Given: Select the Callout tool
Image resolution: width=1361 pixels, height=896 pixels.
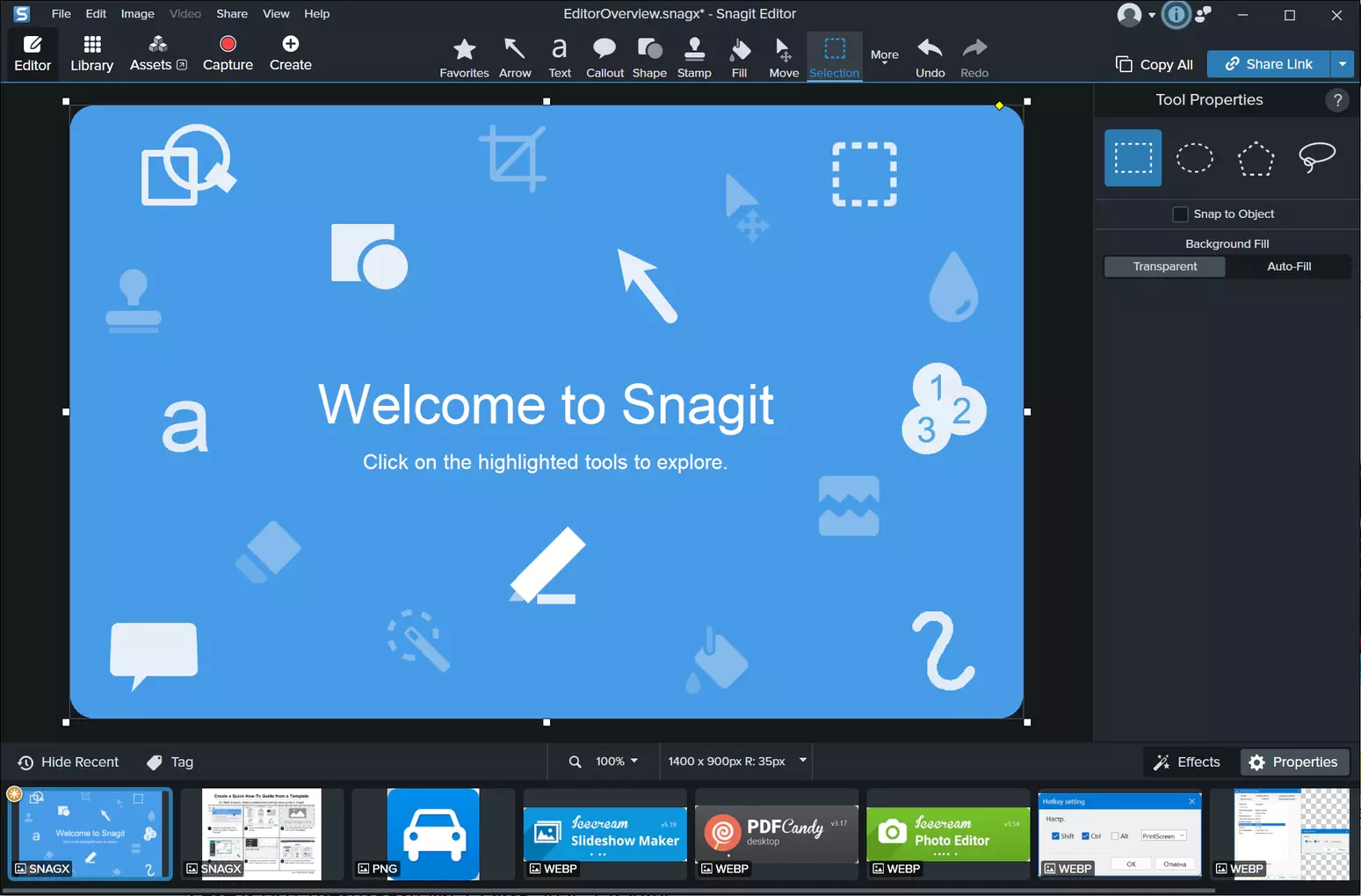Looking at the screenshot, I should click(x=604, y=57).
